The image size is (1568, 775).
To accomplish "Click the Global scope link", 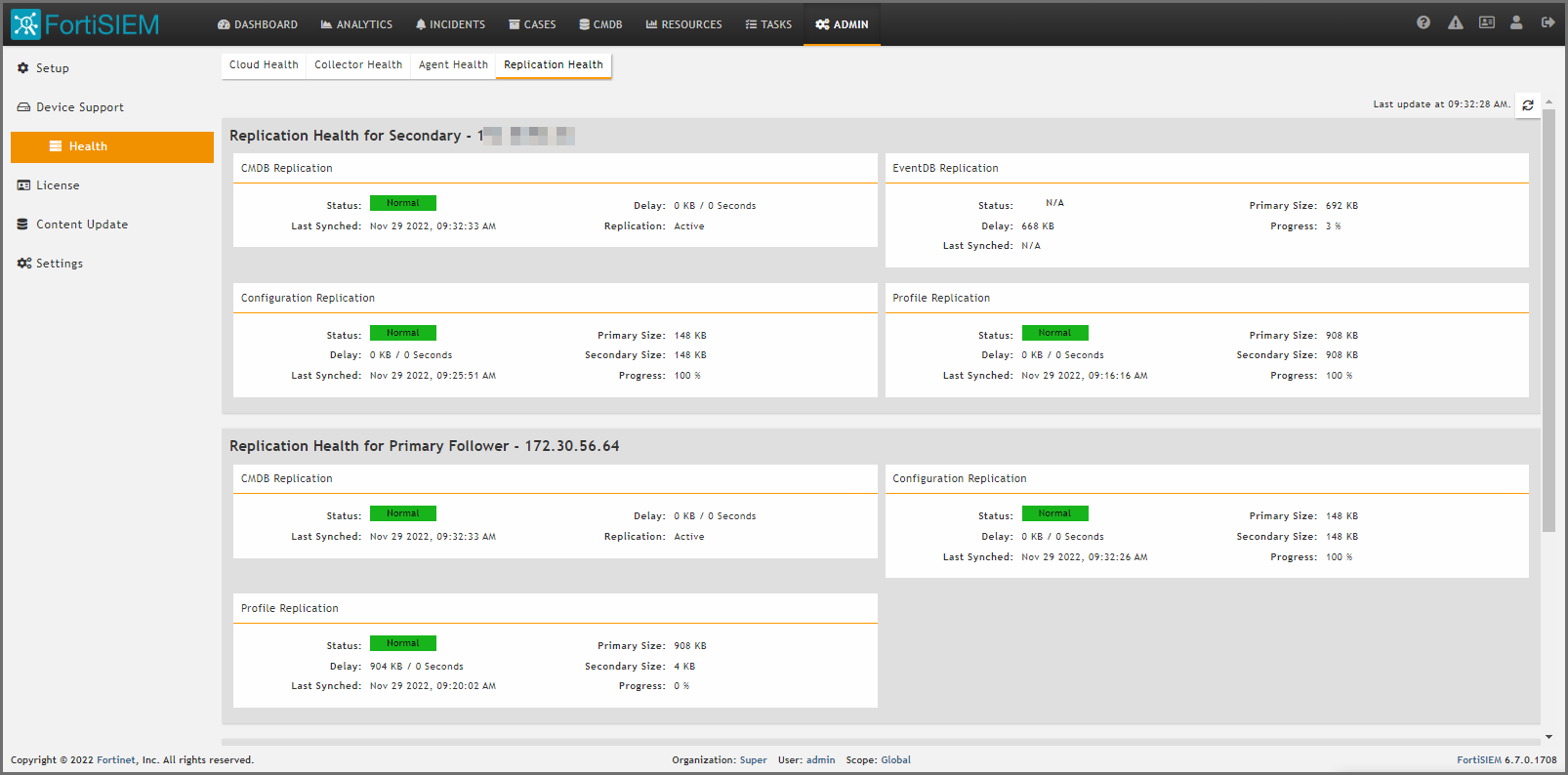I will tap(895, 760).
